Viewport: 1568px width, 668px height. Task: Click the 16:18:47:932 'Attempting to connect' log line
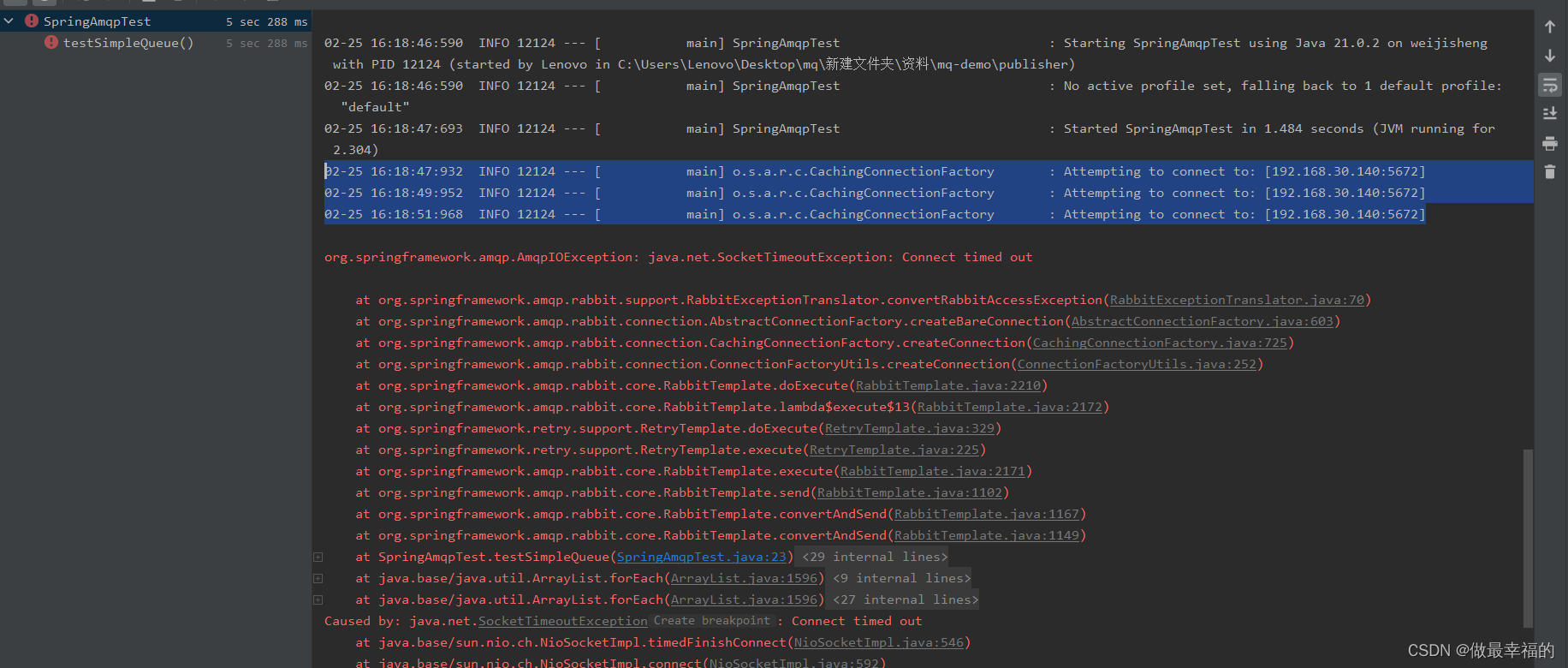pos(875,171)
